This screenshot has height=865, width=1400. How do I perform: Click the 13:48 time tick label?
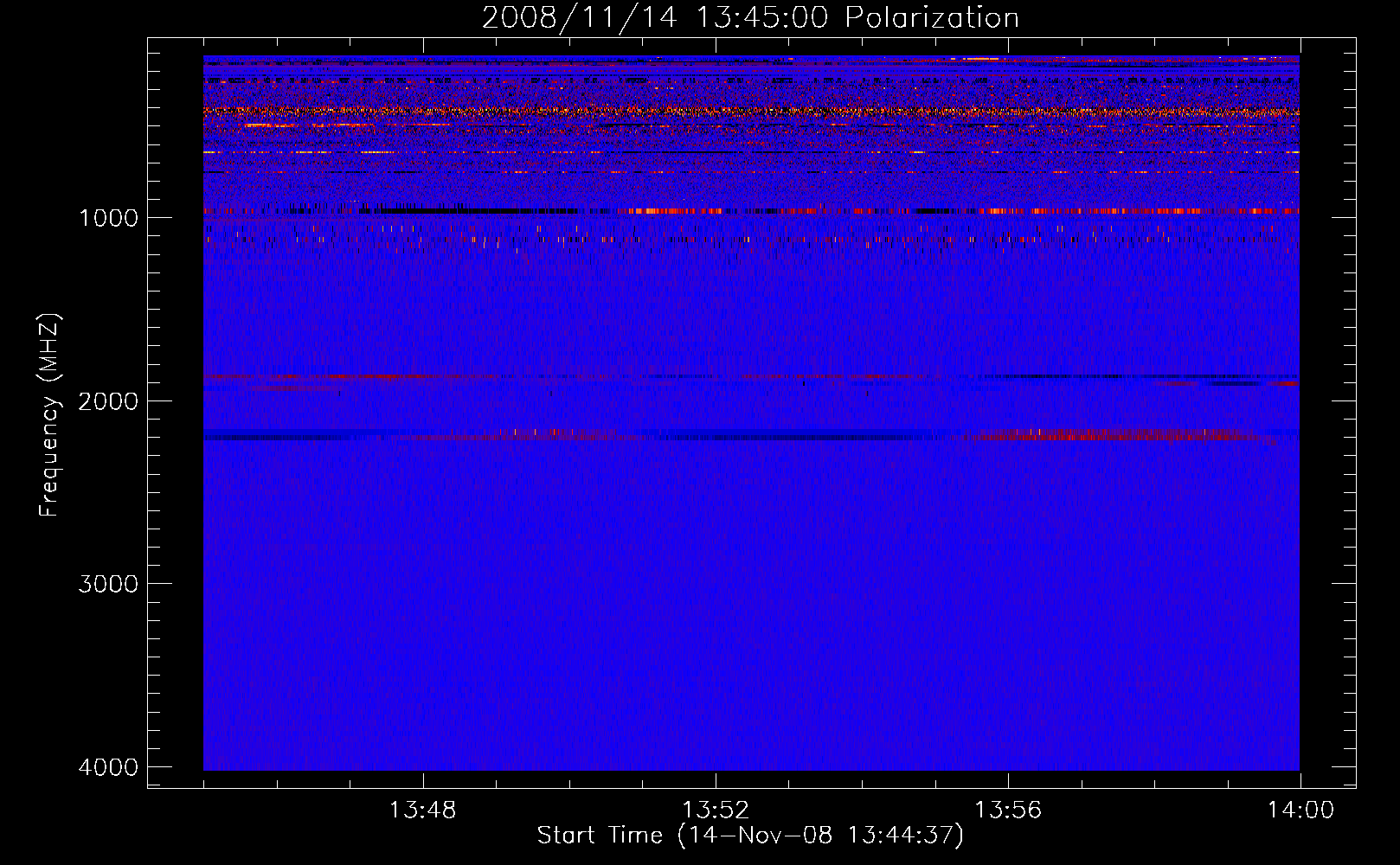pyautogui.click(x=422, y=811)
